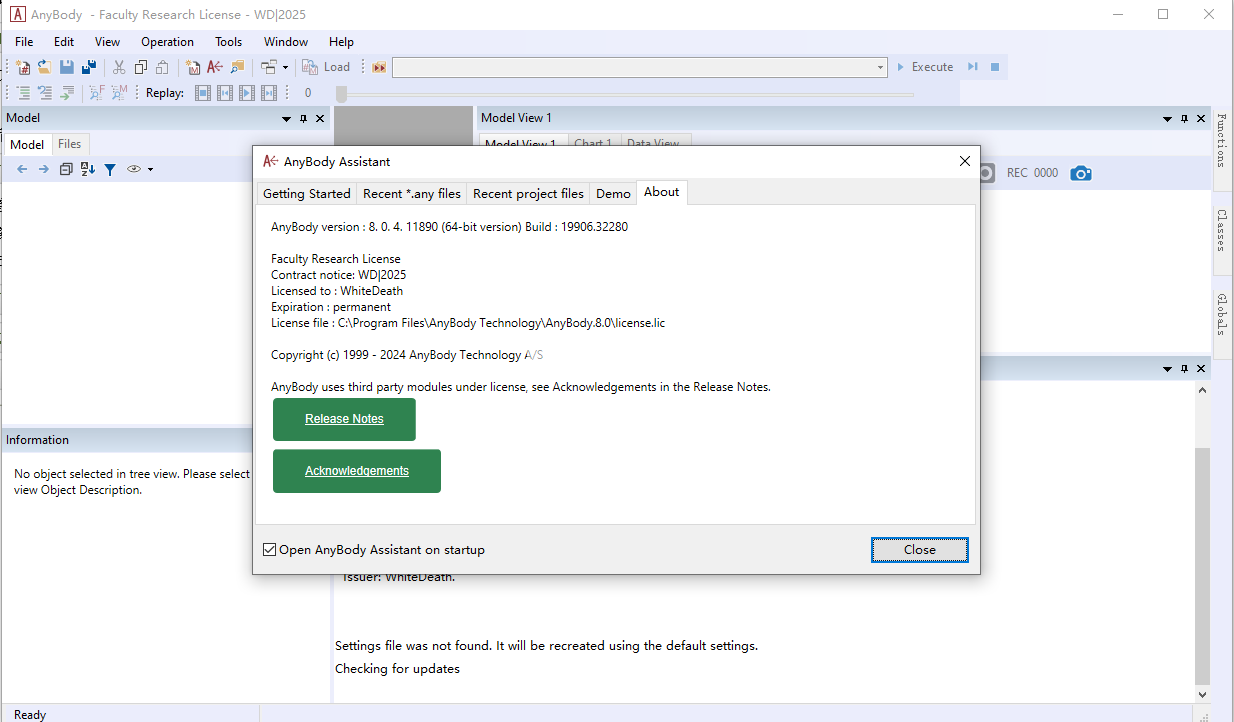Open the File menu

pyautogui.click(x=24, y=42)
